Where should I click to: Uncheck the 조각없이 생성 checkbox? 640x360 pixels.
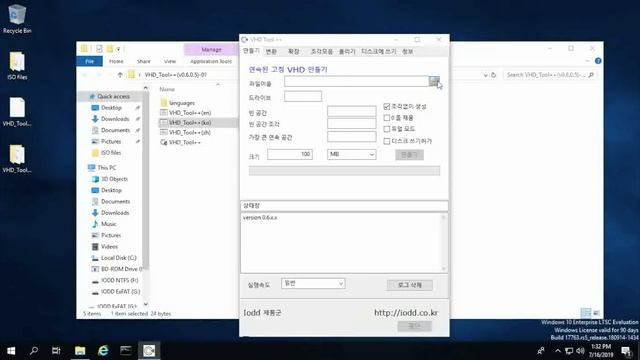coord(387,107)
